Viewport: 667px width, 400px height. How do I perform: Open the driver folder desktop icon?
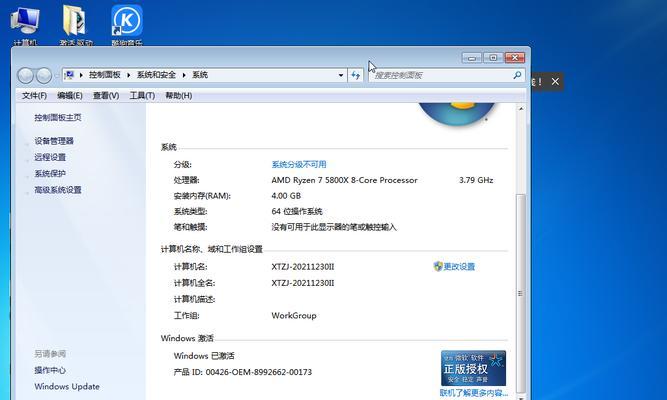coord(76,24)
